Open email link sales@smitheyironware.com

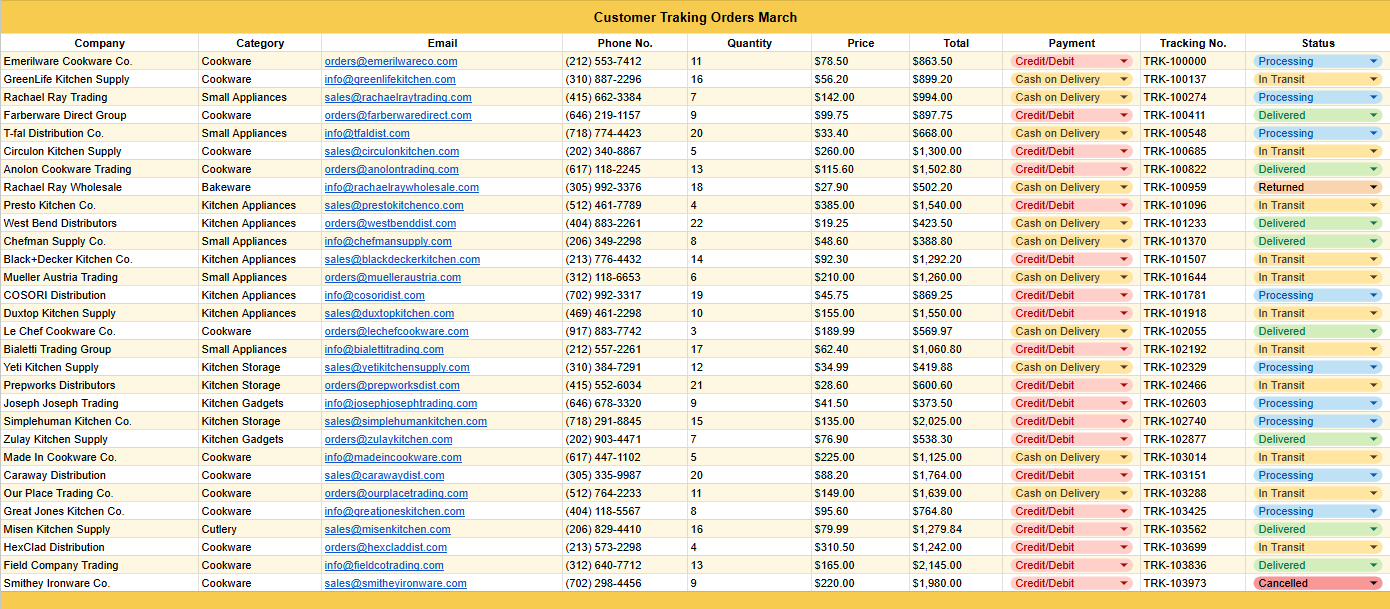pos(396,583)
